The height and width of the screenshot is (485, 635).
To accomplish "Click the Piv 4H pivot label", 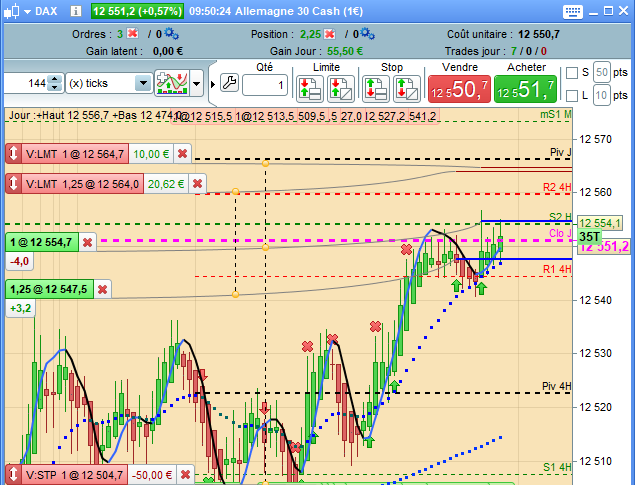I will (x=556, y=386).
